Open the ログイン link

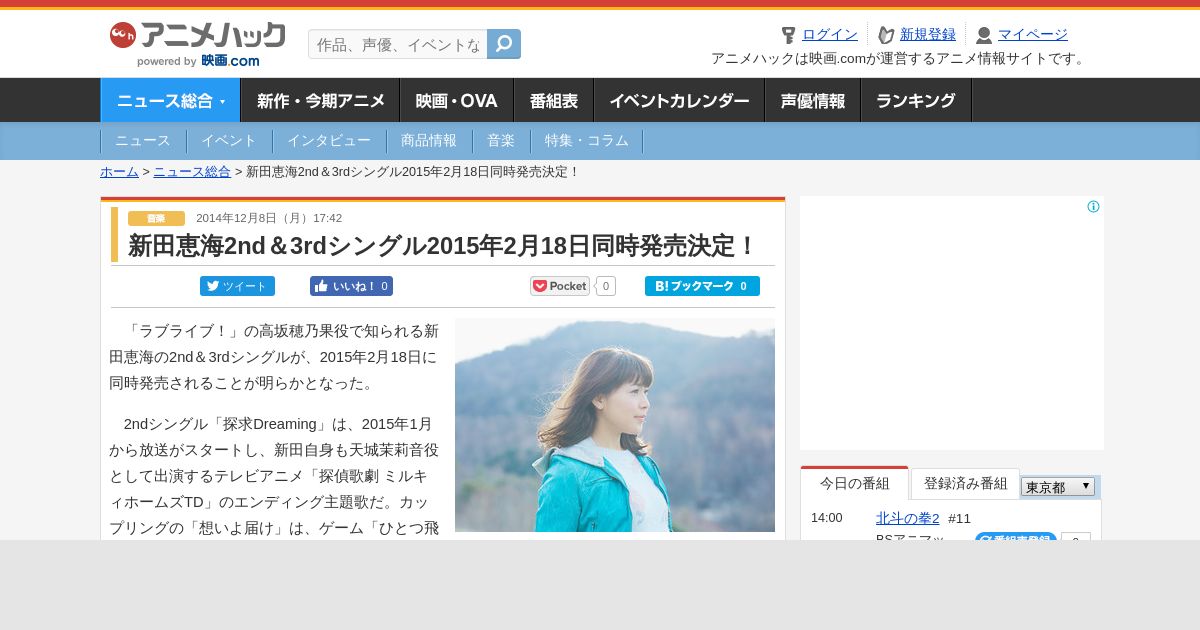click(830, 34)
